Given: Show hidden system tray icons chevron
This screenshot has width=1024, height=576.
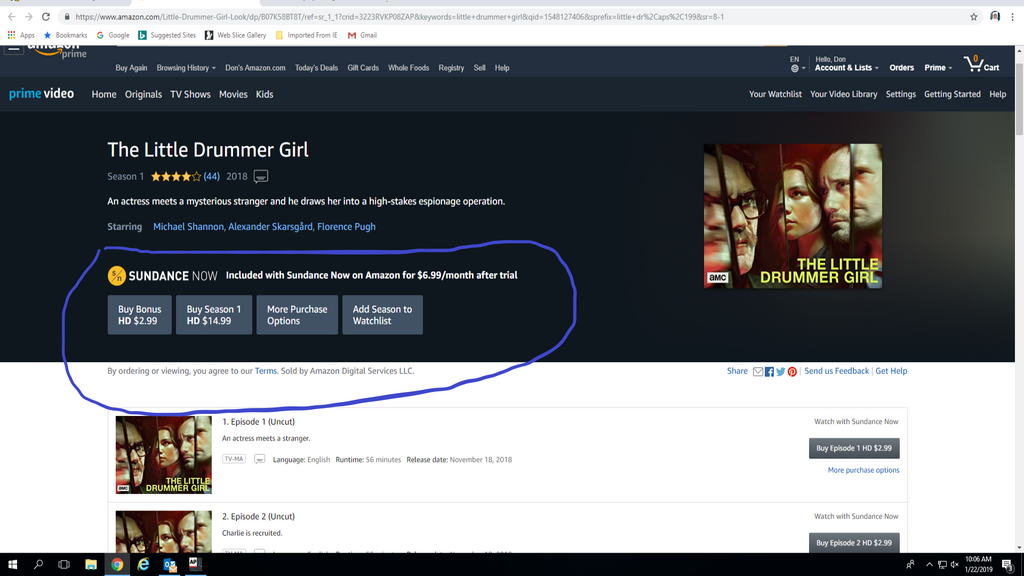Looking at the screenshot, I should (929, 564).
